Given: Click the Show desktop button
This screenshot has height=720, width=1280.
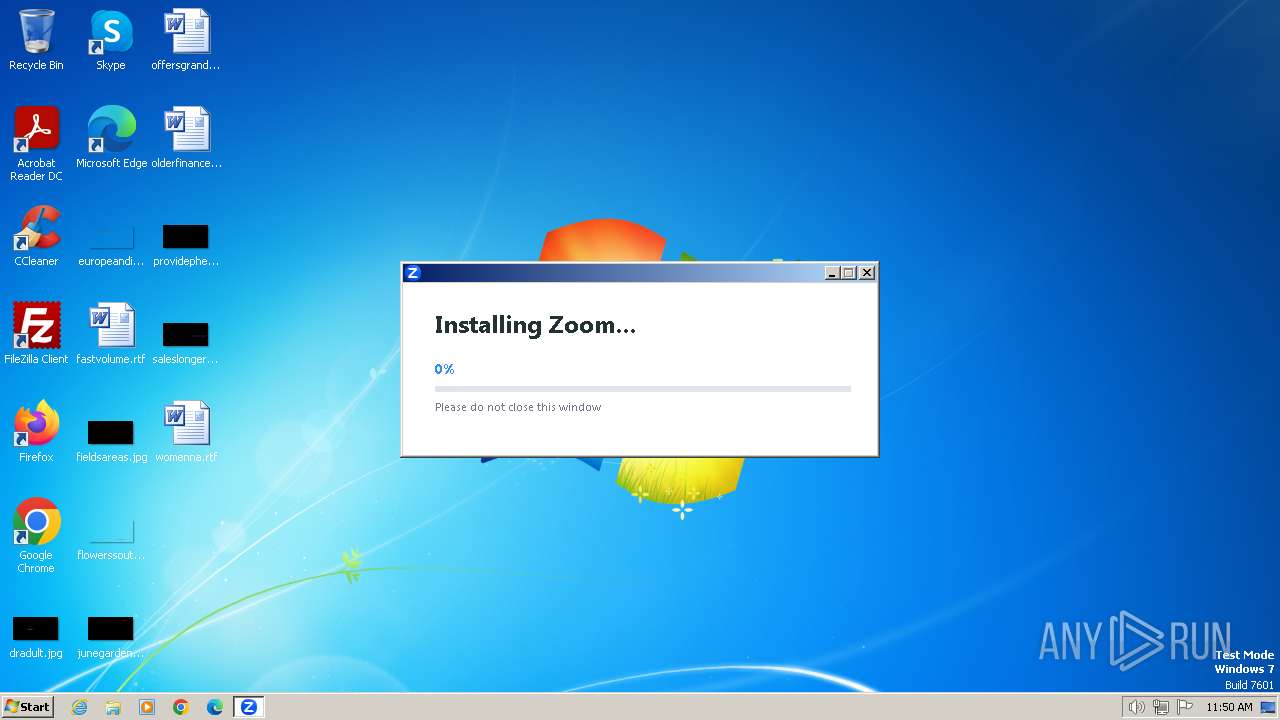Looking at the screenshot, I should (x=1268, y=707).
